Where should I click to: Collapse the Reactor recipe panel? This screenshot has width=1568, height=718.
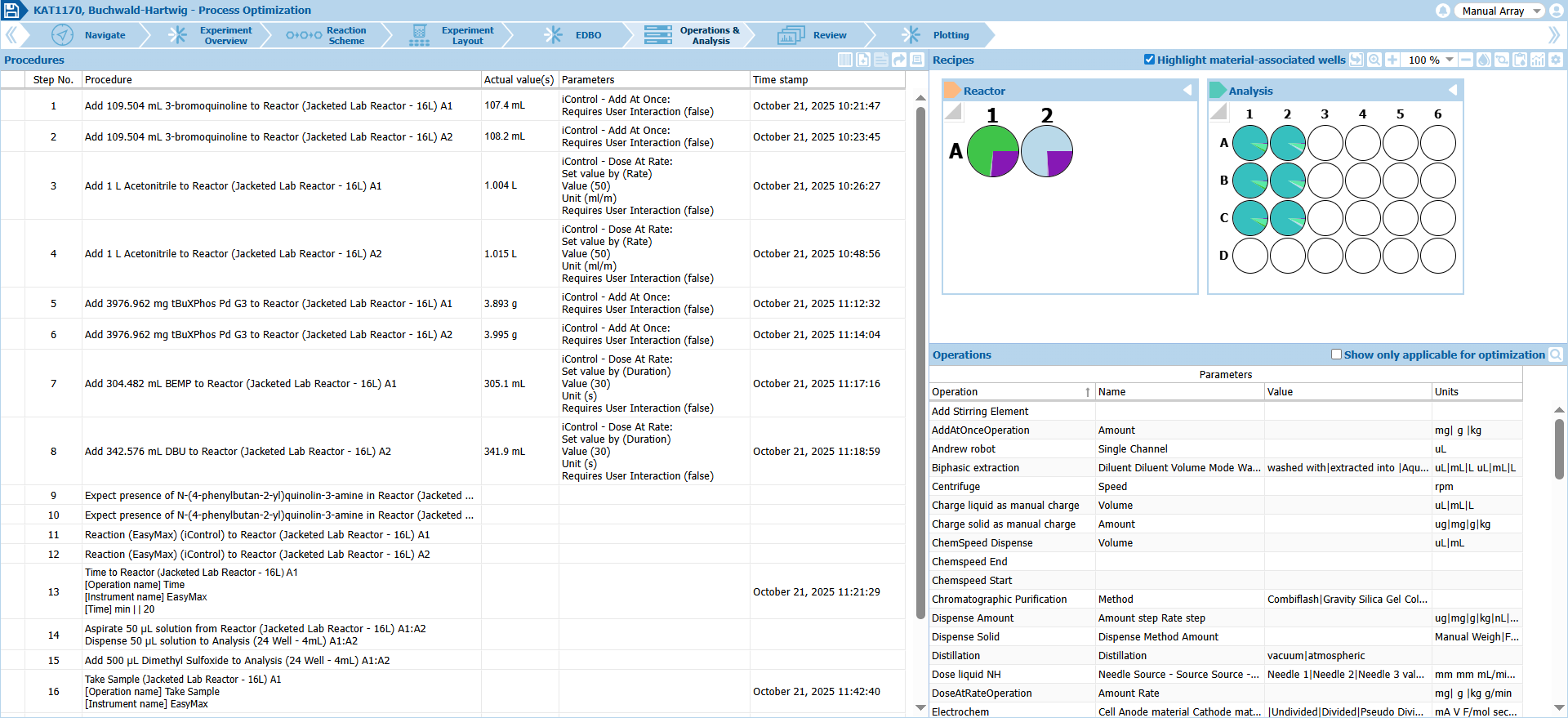click(1187, 91)
